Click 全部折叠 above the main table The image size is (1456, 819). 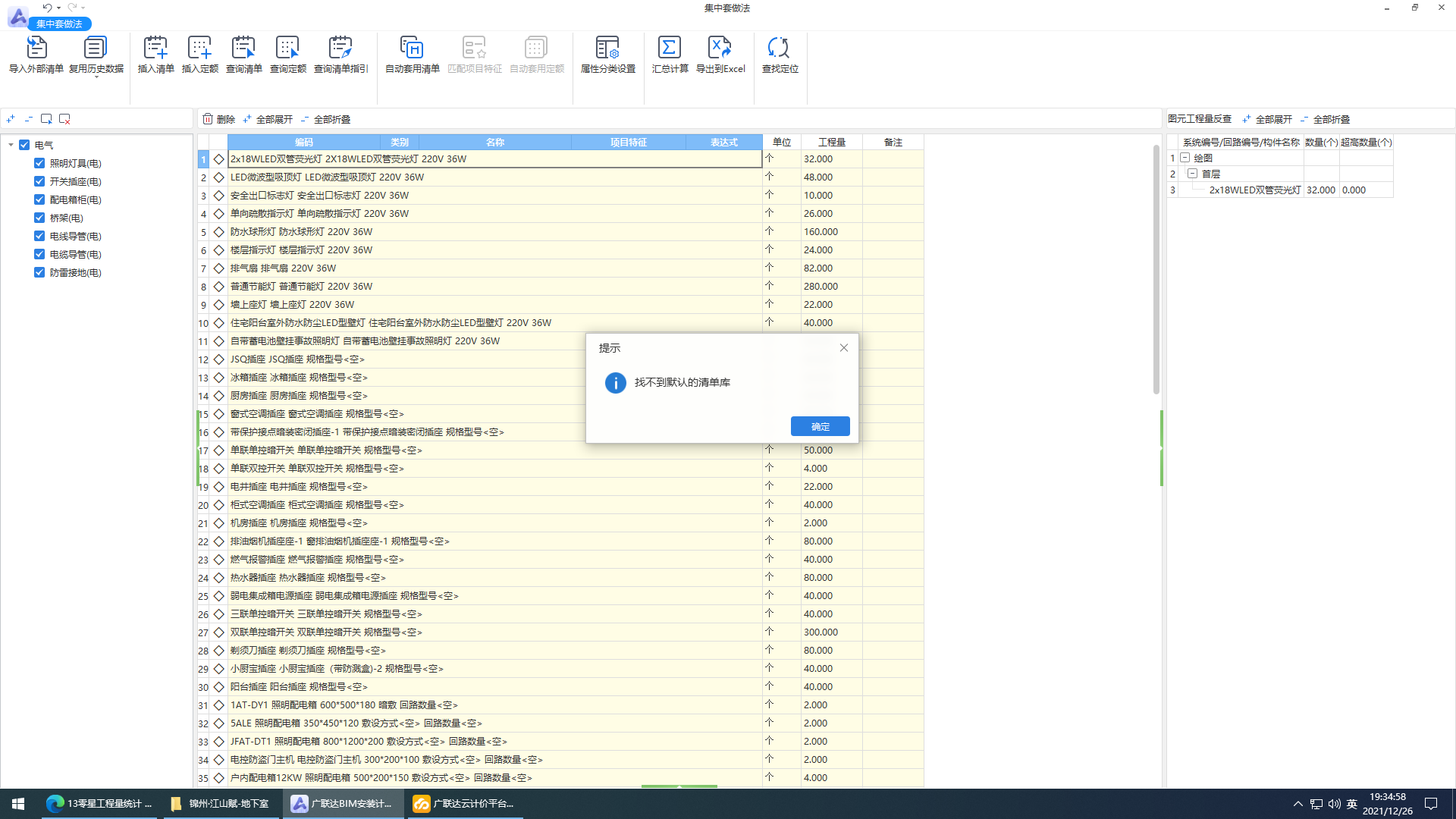(x=325, y=119)
